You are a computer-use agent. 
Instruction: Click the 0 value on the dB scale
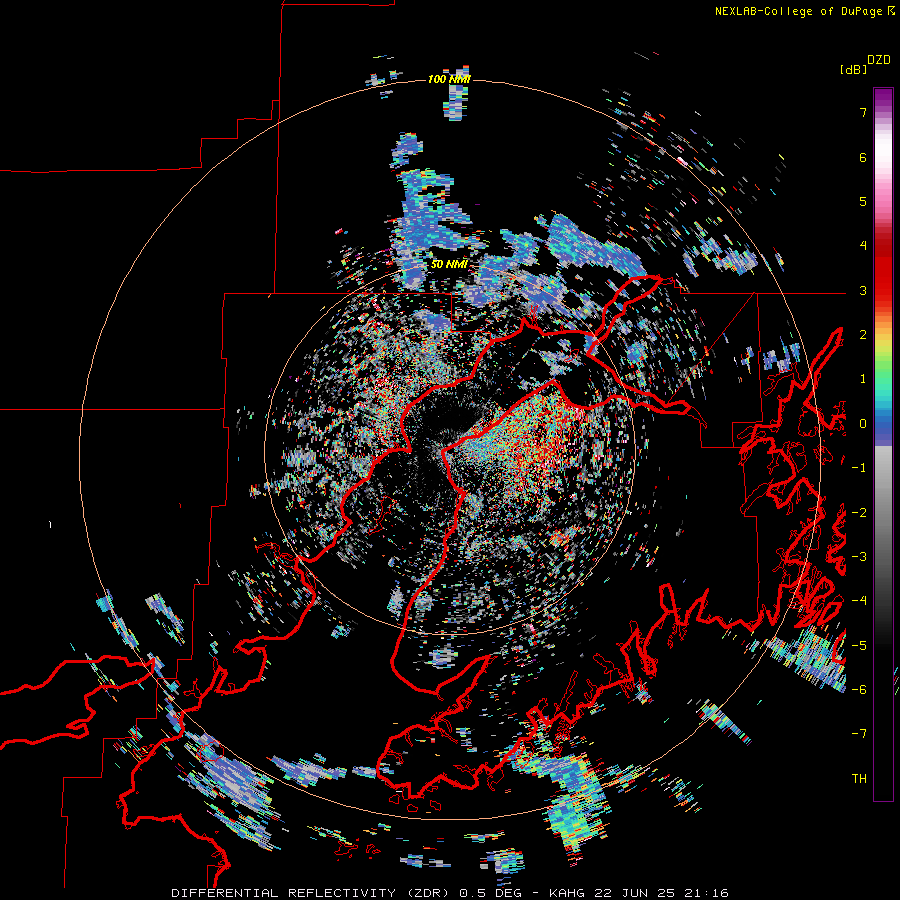863,424
